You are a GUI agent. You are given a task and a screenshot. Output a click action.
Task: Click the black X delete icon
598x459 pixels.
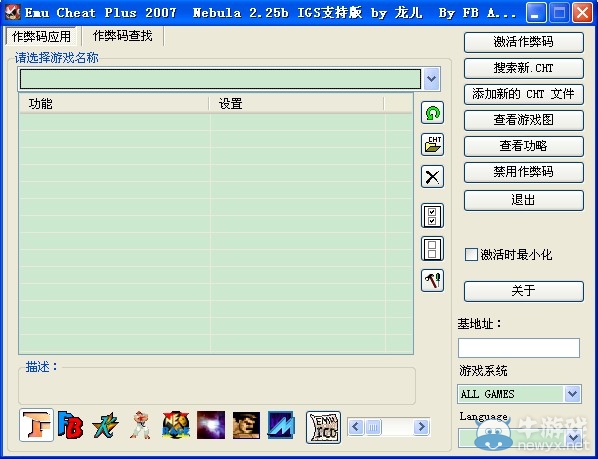point(432,177)
